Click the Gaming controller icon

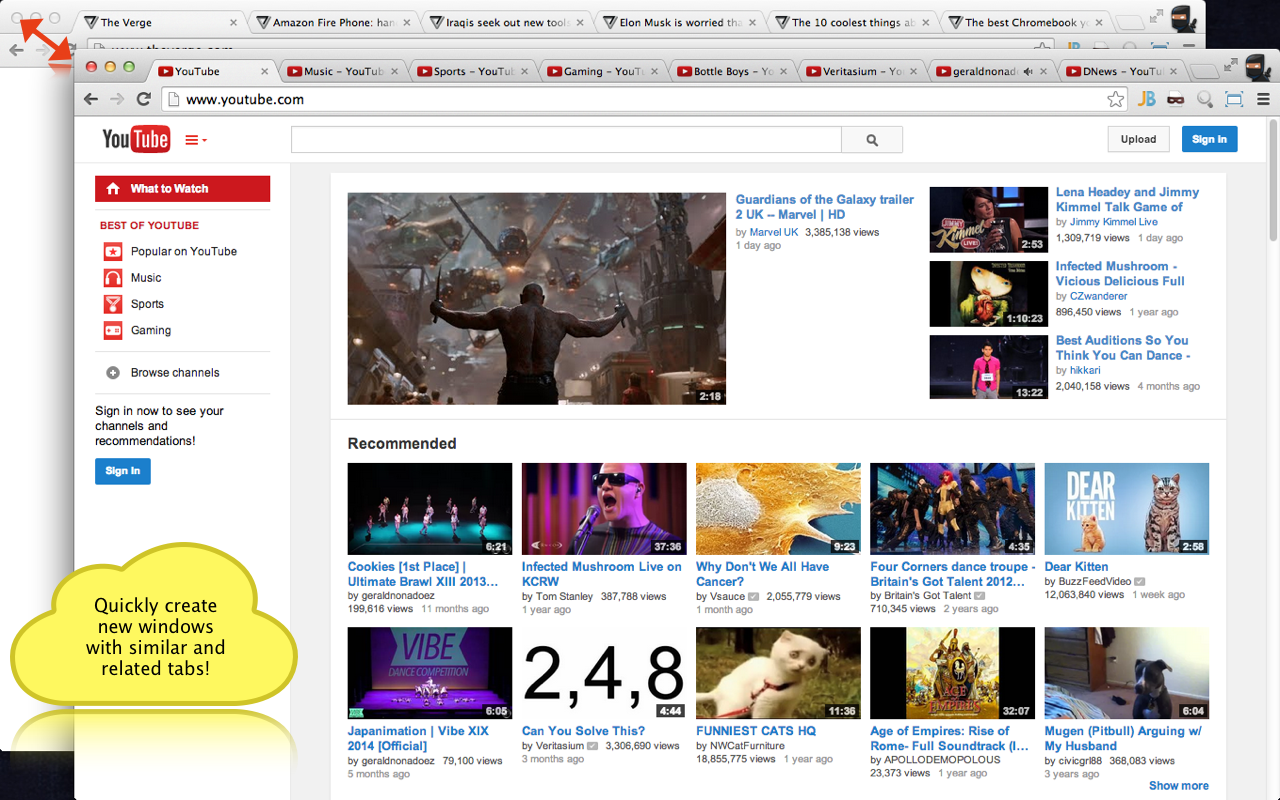(113, 330)
